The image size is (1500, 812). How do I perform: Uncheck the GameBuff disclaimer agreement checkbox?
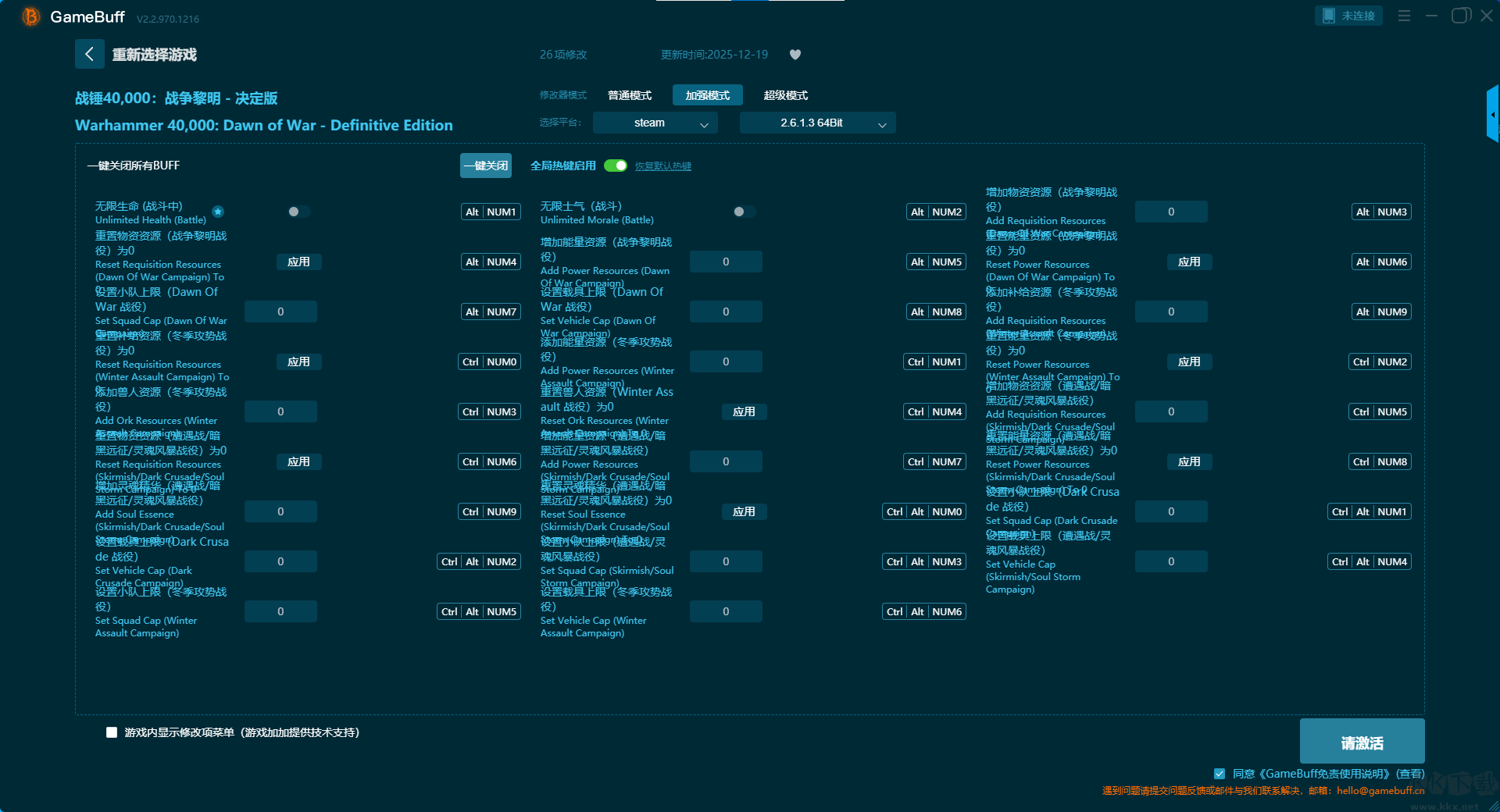(x=1220, y=774)
